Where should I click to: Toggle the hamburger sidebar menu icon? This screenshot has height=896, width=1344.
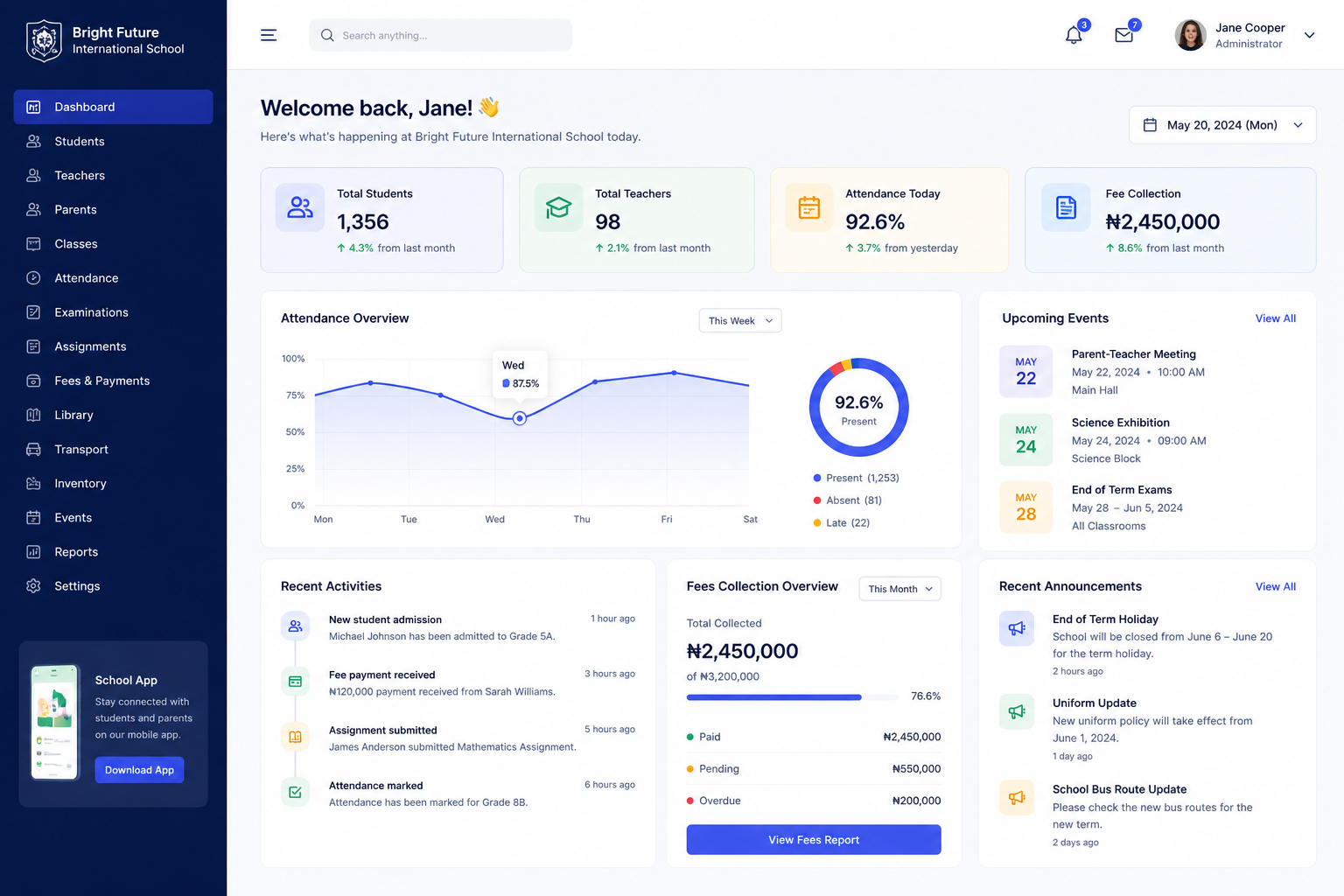tap(269, 35)
